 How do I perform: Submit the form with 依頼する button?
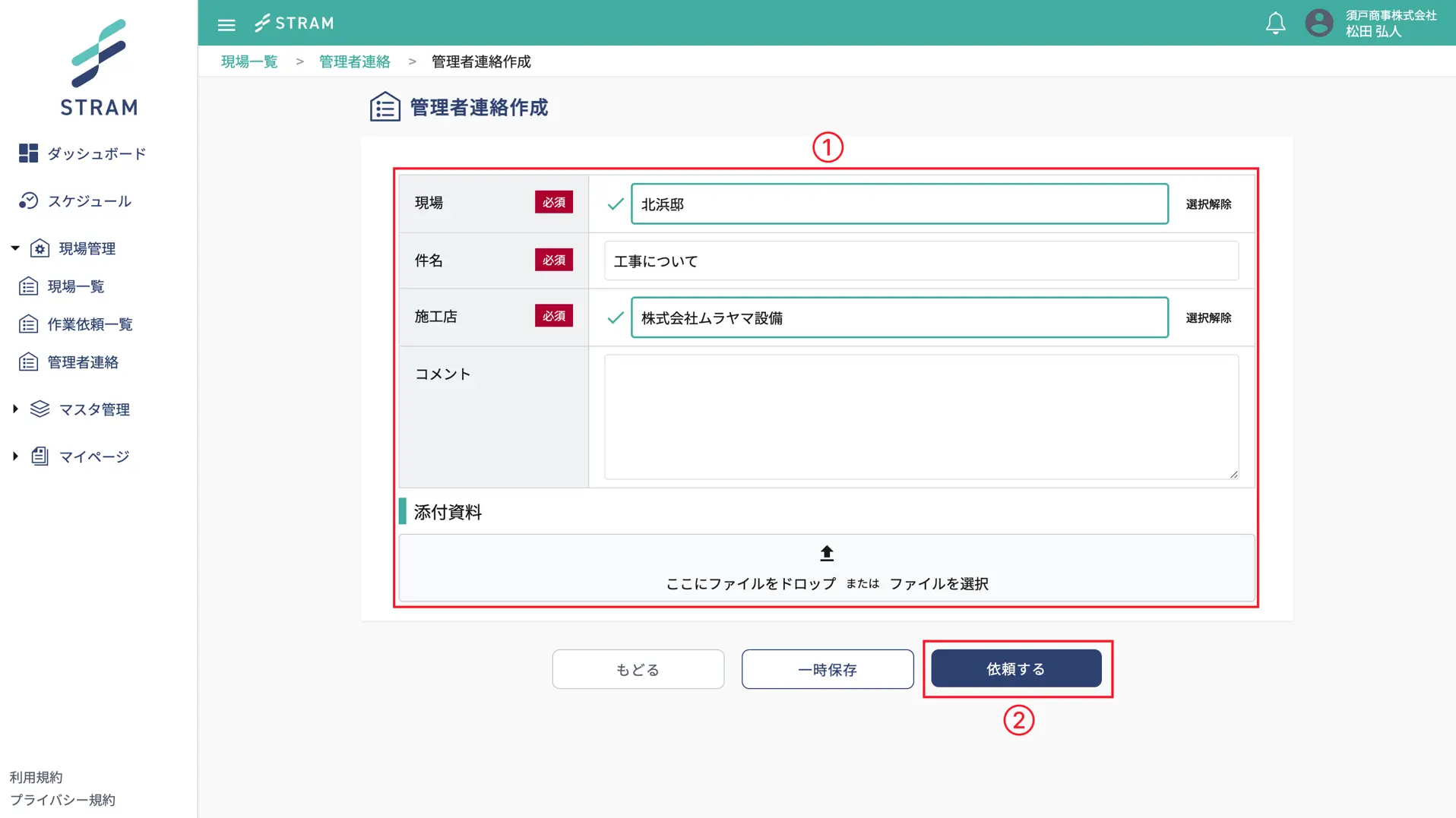click(1017, 669)
